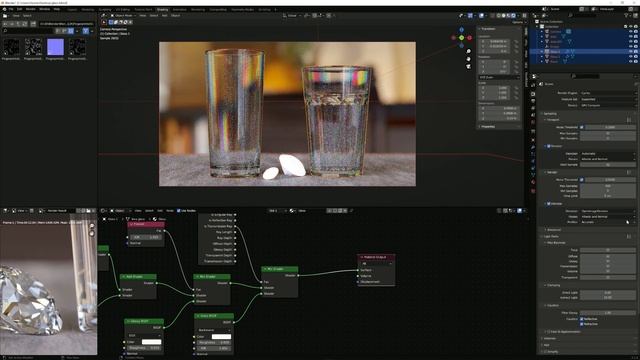This screenshot has width=640, height=360.
Task: Toggle visibility eye of last outliner object
Action: tap(630, 62)
